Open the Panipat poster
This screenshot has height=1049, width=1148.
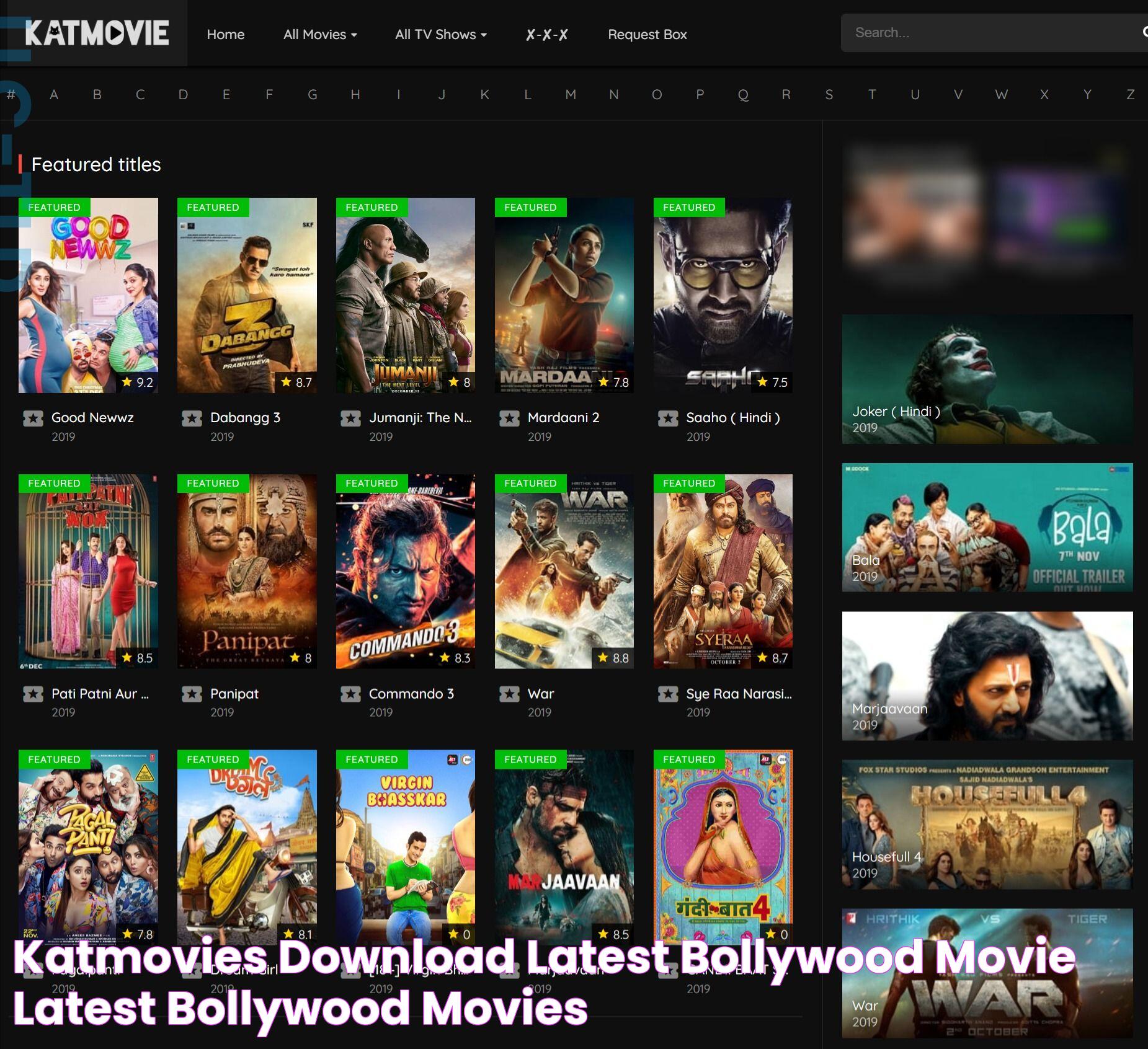247,572
